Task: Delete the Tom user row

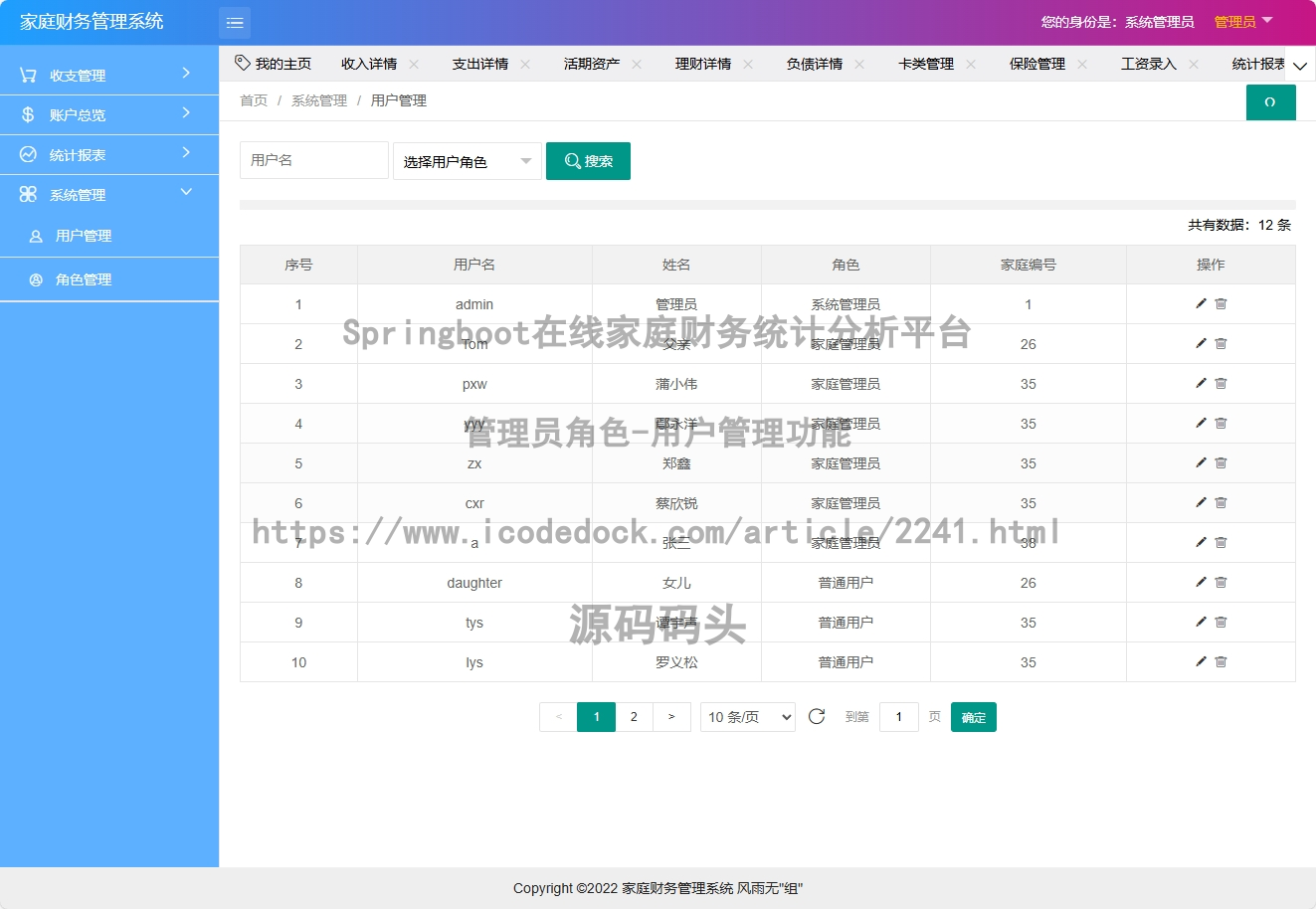Action: pyautogui.click(x=1221, y=343)
